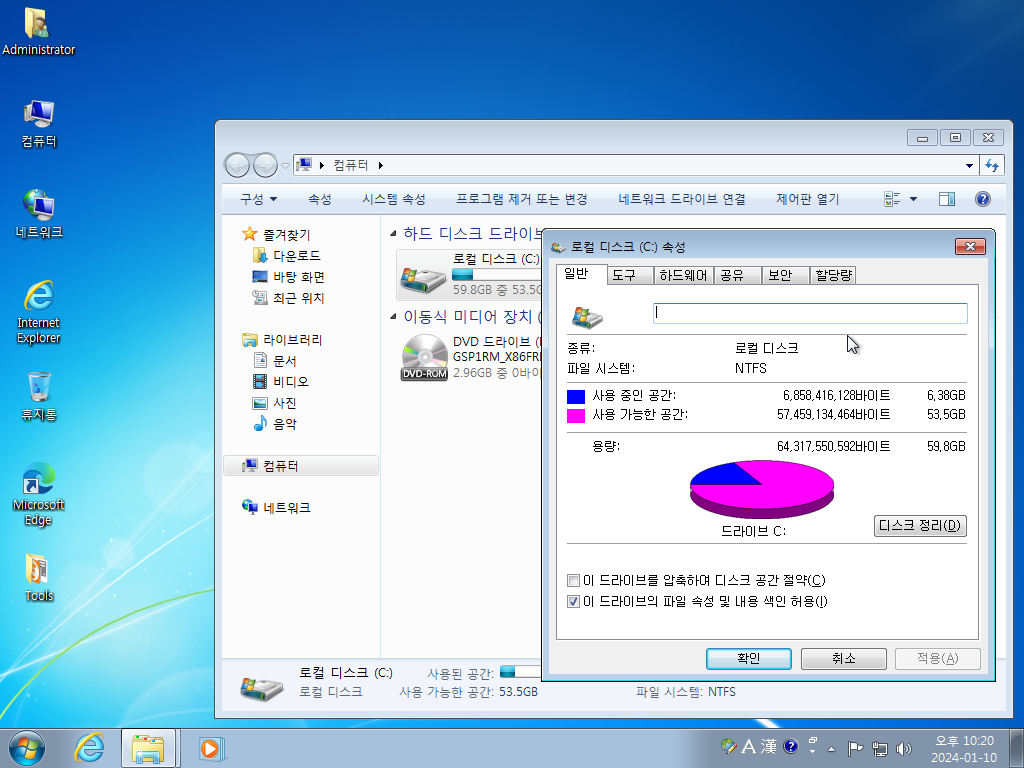
Task: Open the address bar history dropdown
Action: [969, 165]
